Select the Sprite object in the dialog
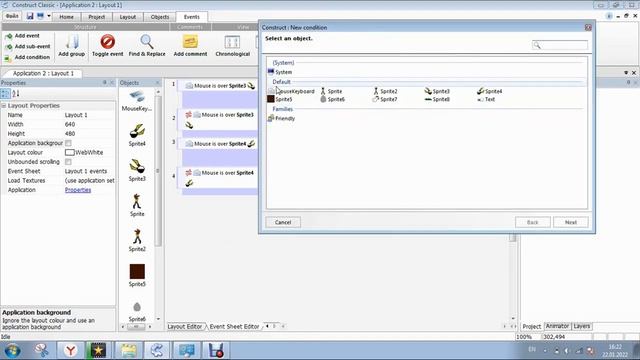 coord(331,91)
